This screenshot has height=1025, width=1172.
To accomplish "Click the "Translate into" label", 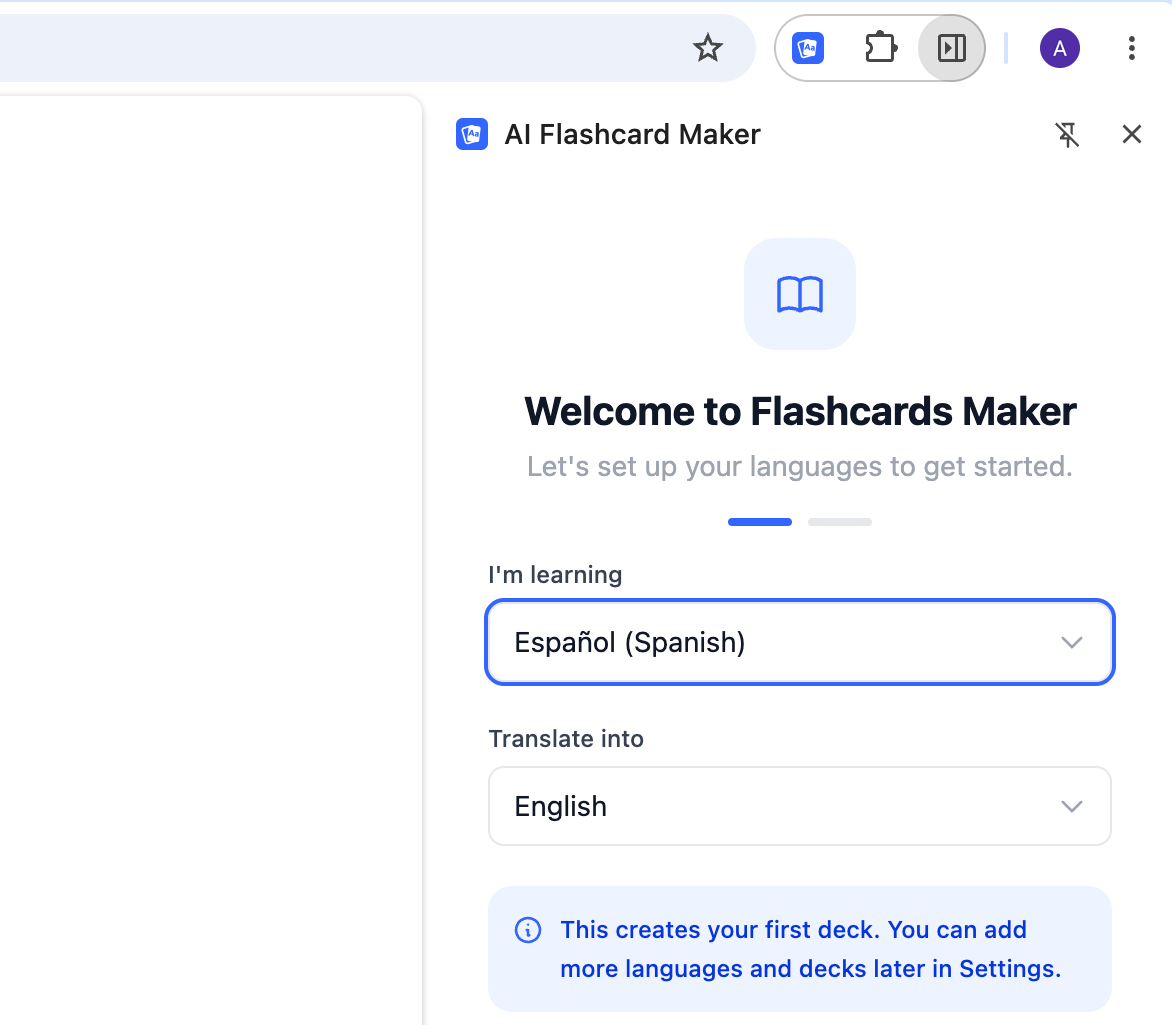I will click(566, 739).
